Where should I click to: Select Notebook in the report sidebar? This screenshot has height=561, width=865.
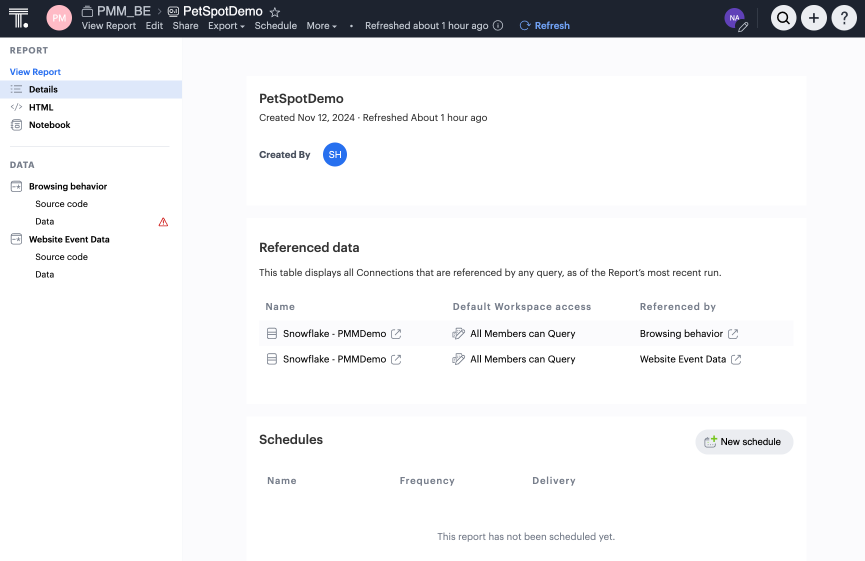tap(49, 125)
